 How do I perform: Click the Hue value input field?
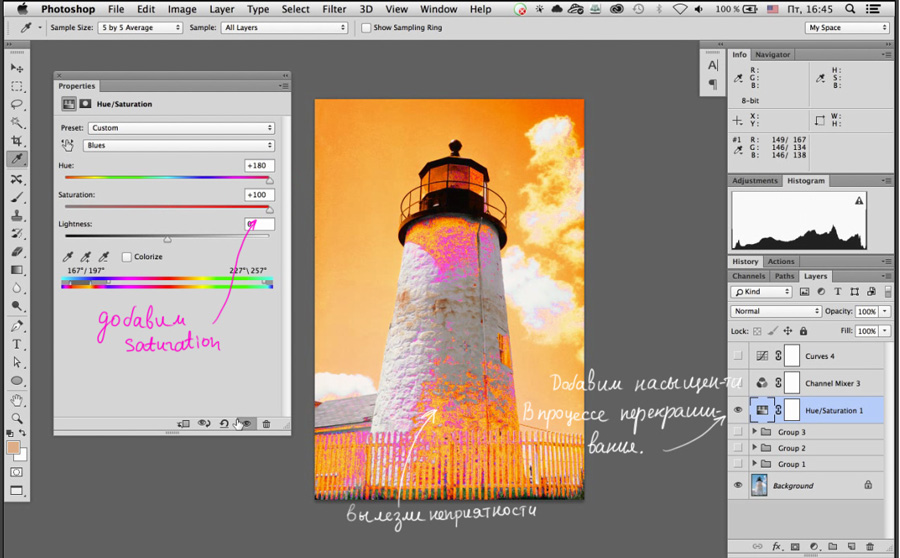coord(259,166)
